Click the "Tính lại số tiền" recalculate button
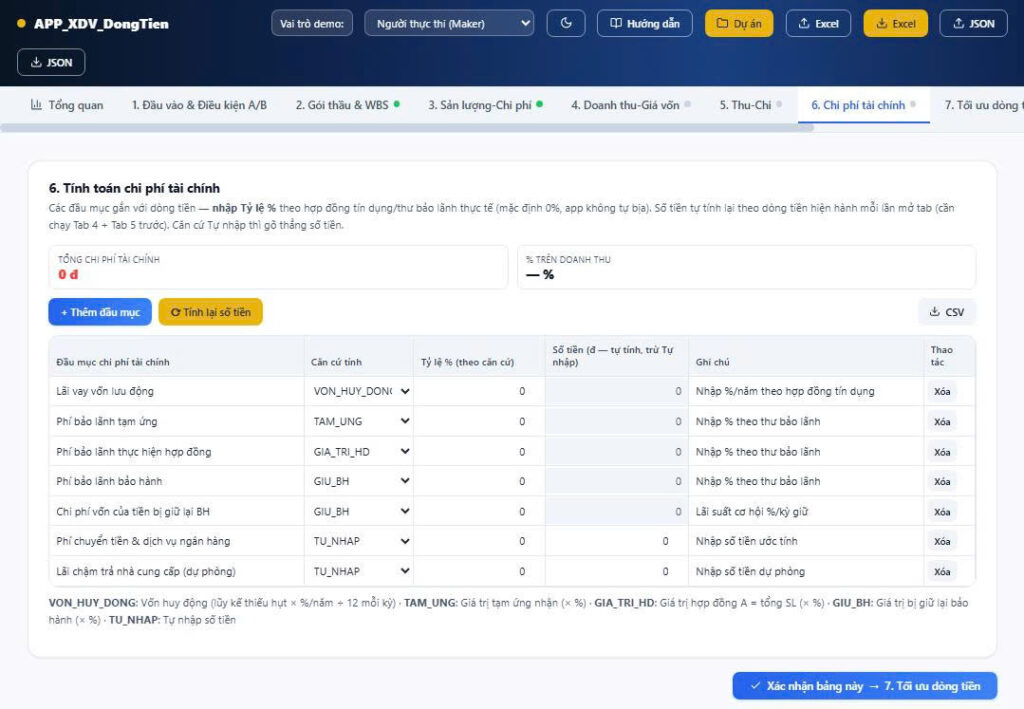 click(x=210, y=312)
